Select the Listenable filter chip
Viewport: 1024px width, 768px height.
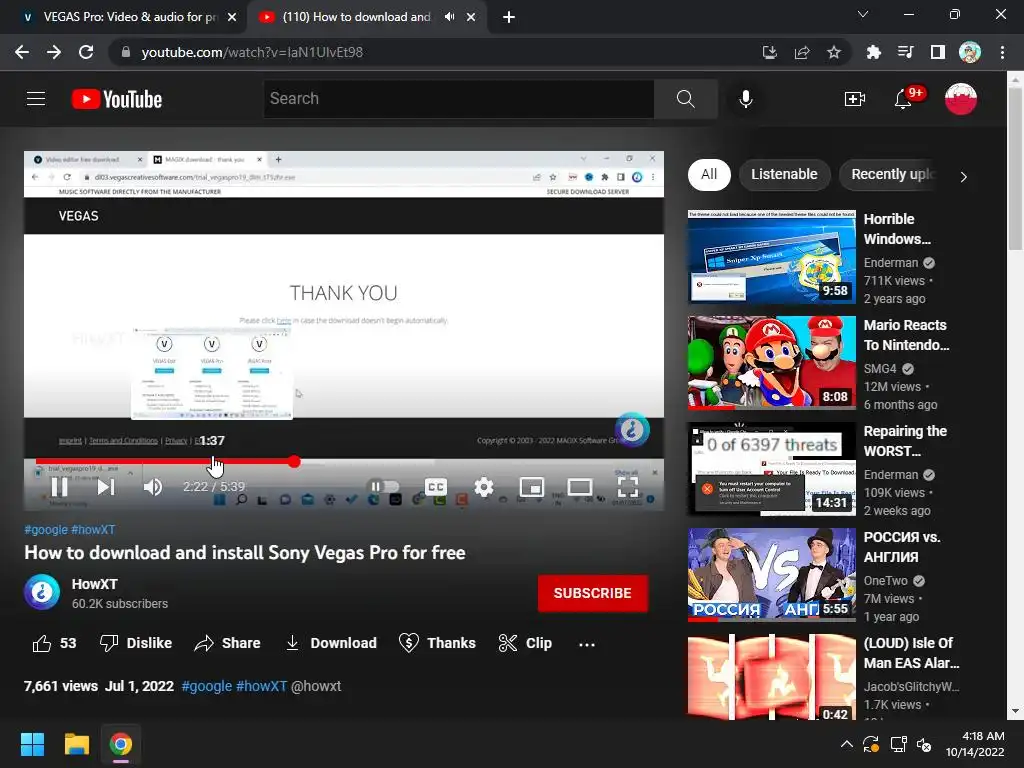tap(784, 175)
